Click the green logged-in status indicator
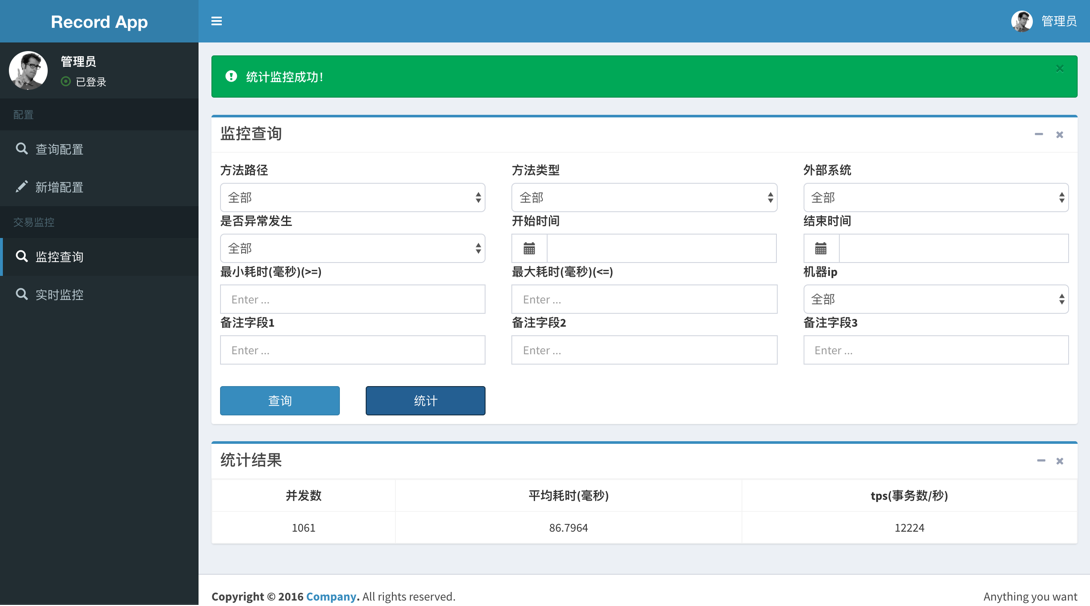Image resolution: width=1090 pixels, height=606 pixels. pos(65,81)
